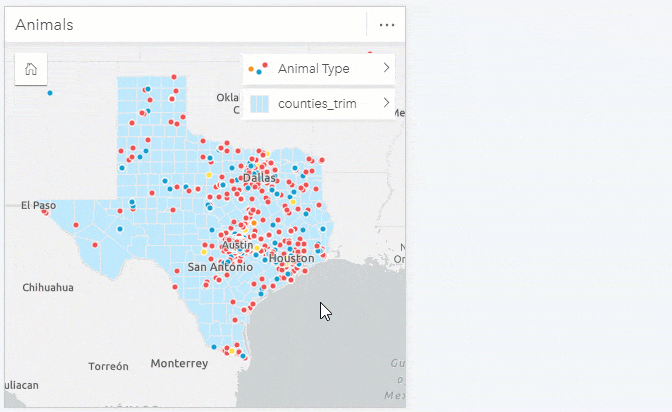The height and width of the screenshot is (412, 672).
Task: Select the red dot atop the Texas panhandle
Action: tap(173, 77)
